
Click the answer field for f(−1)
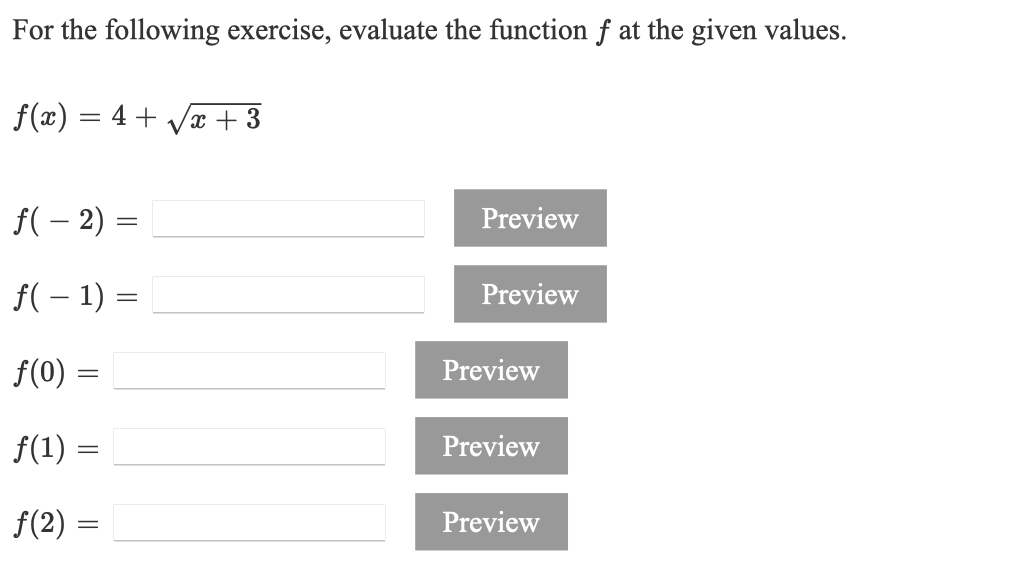coord(288,295)
